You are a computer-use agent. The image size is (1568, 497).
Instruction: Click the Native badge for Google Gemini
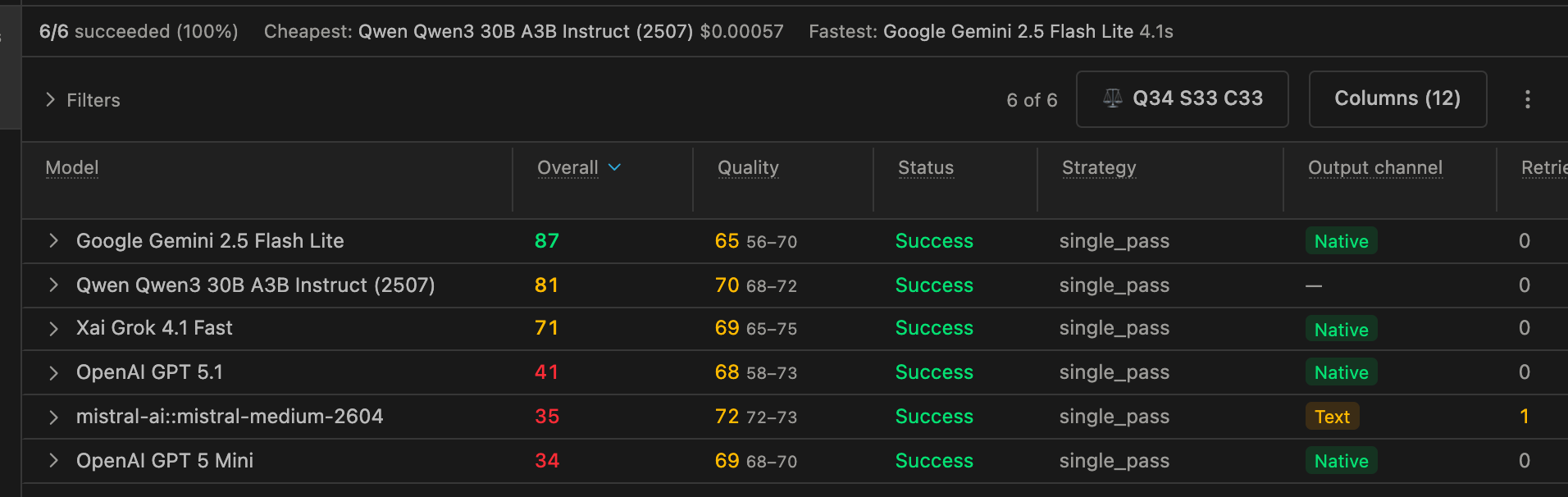coord(1341,241)
